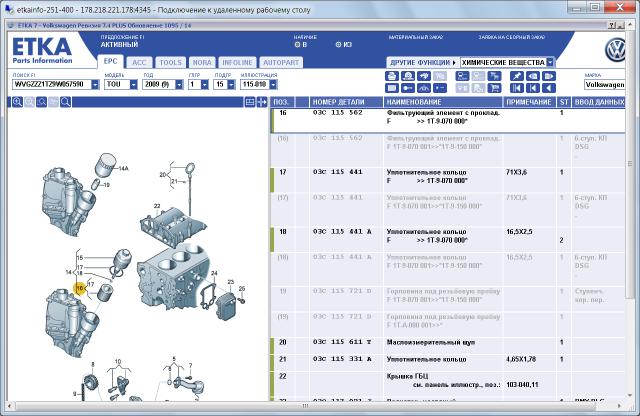Open the ГОД 2009 dropdown

179,85
